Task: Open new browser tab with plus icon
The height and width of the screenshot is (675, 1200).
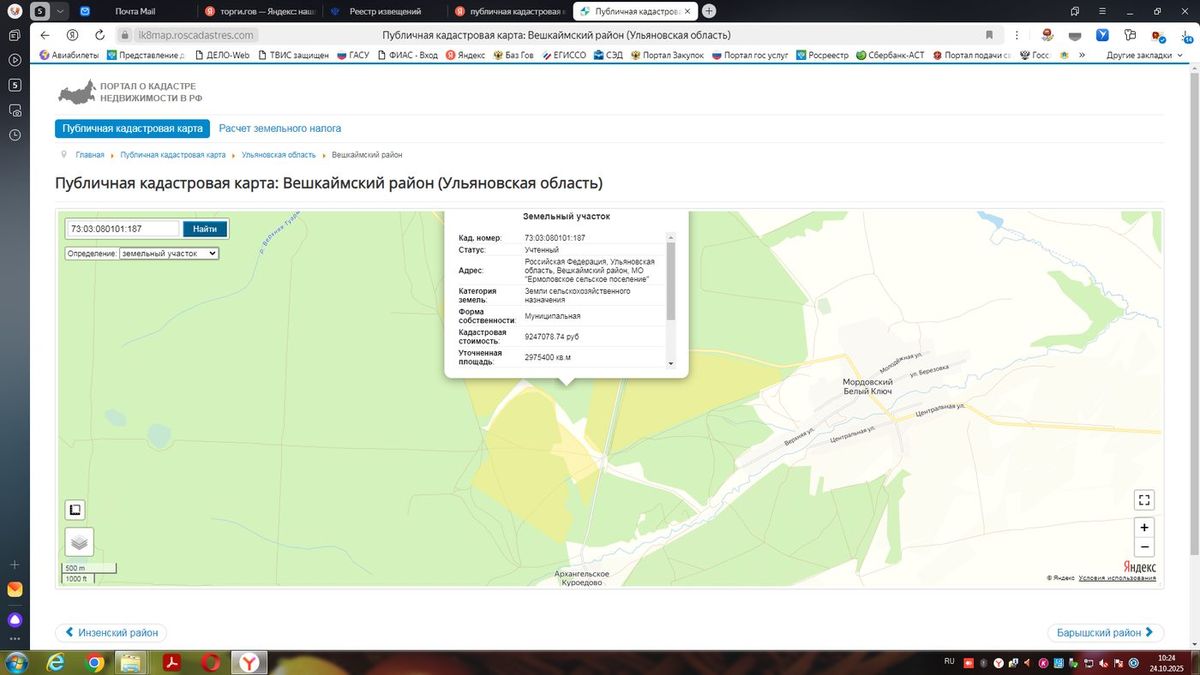Action: [x=709, y=11]
